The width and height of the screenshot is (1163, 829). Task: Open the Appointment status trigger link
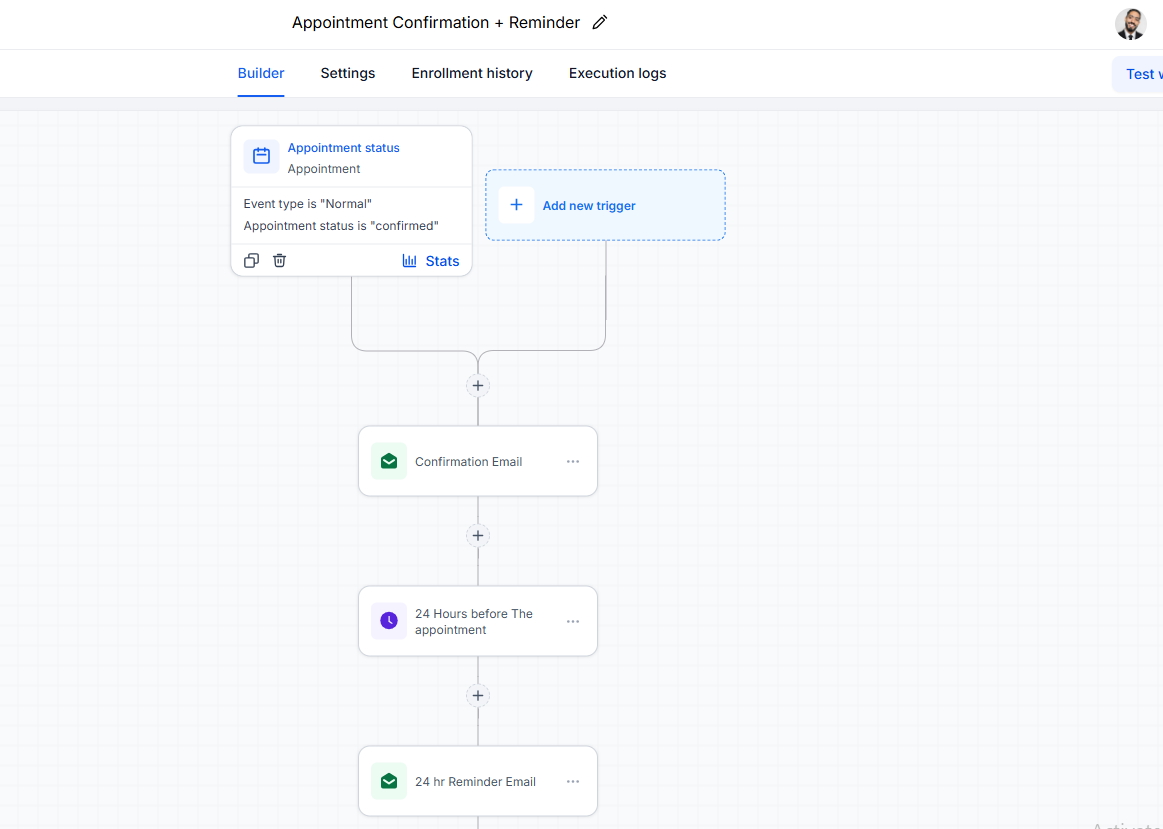tap(343, 148)
